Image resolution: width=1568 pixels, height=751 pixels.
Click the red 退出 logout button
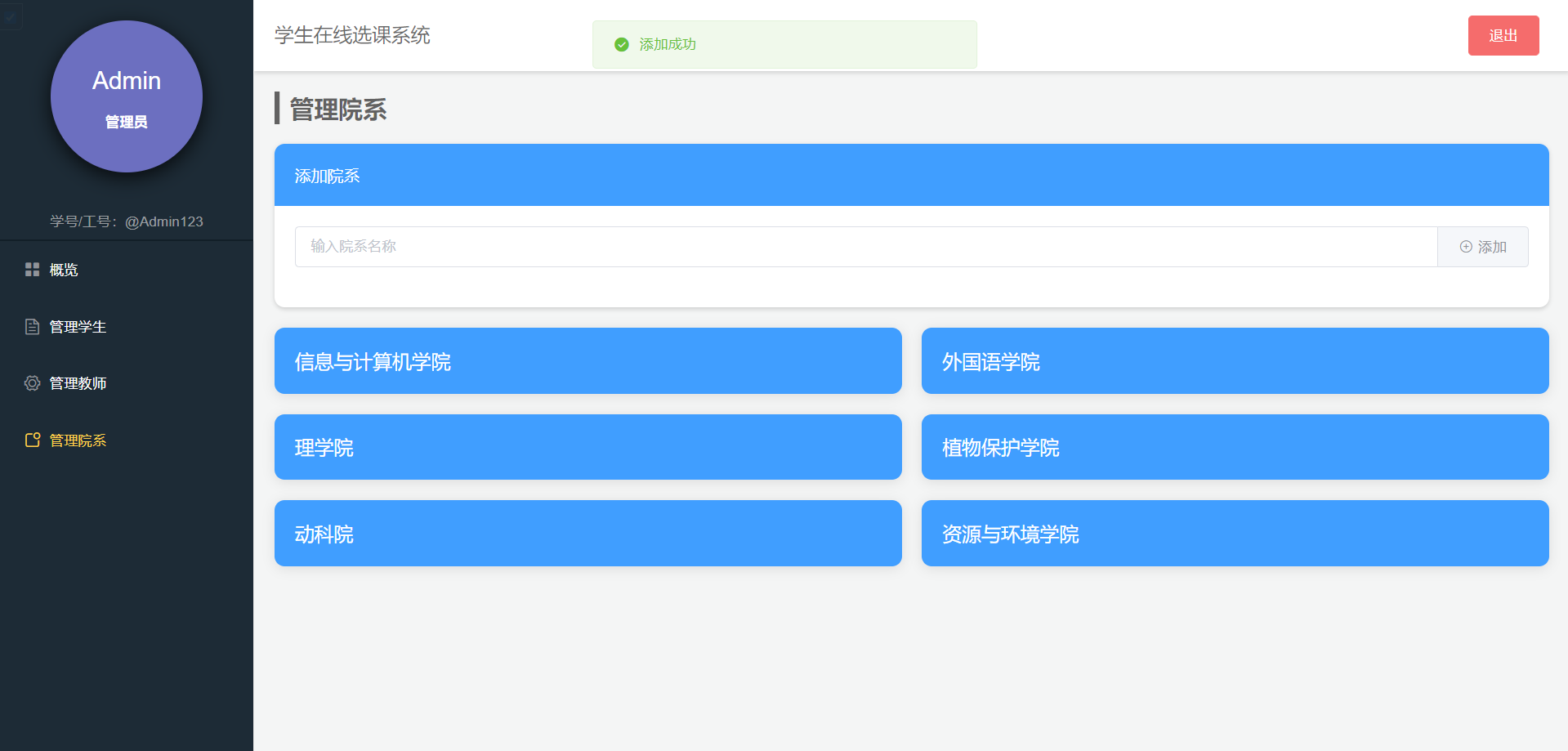click(1503, 36)
